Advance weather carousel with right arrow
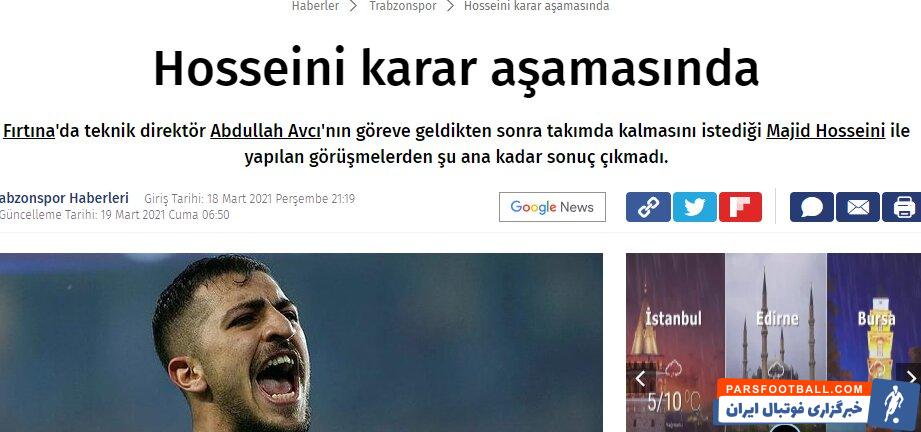Viewport: 921px width, 432px height. [910, 376]
